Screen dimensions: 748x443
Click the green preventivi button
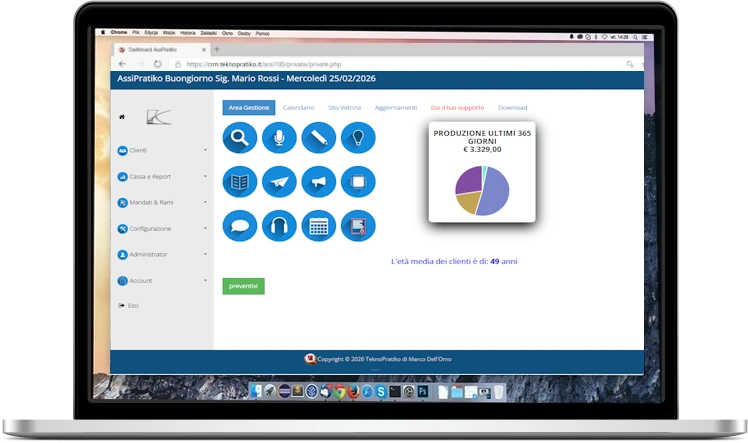243,286
